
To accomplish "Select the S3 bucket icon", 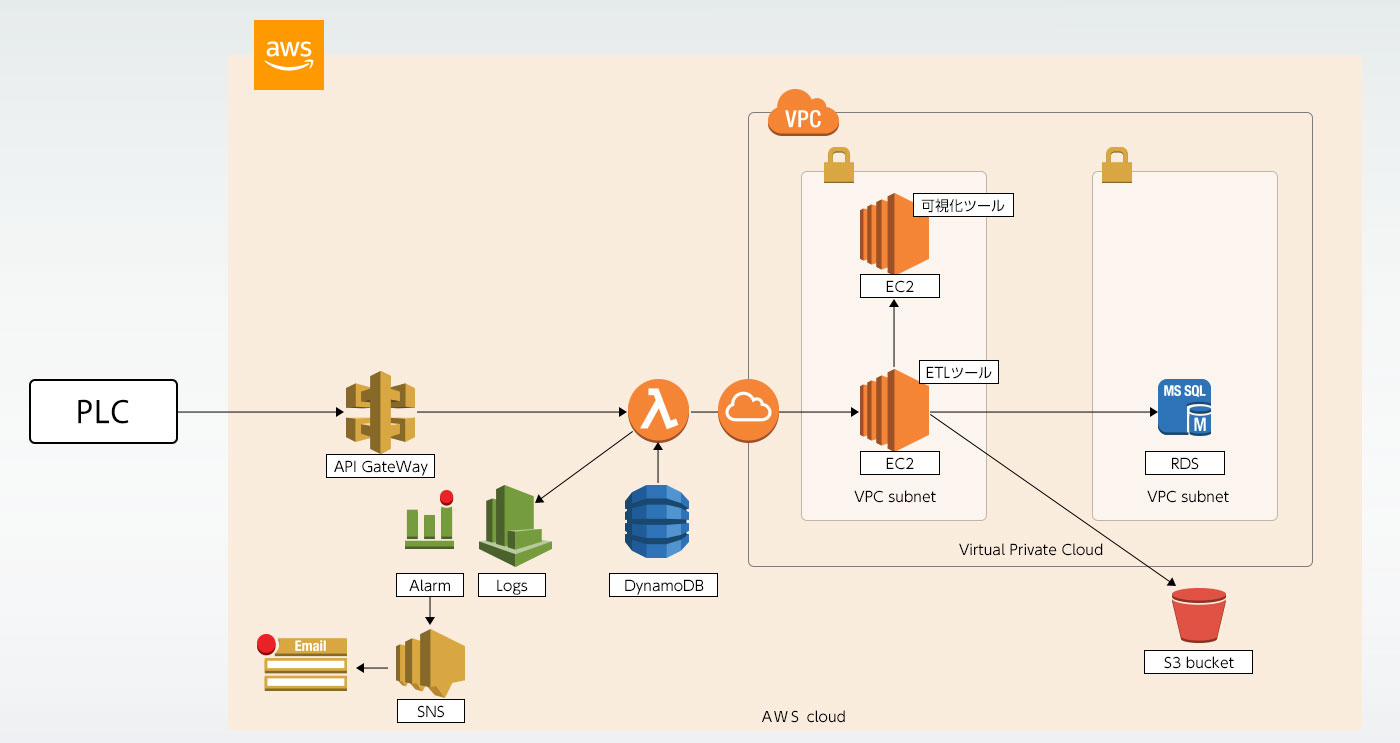I will tap(1198, 615).
